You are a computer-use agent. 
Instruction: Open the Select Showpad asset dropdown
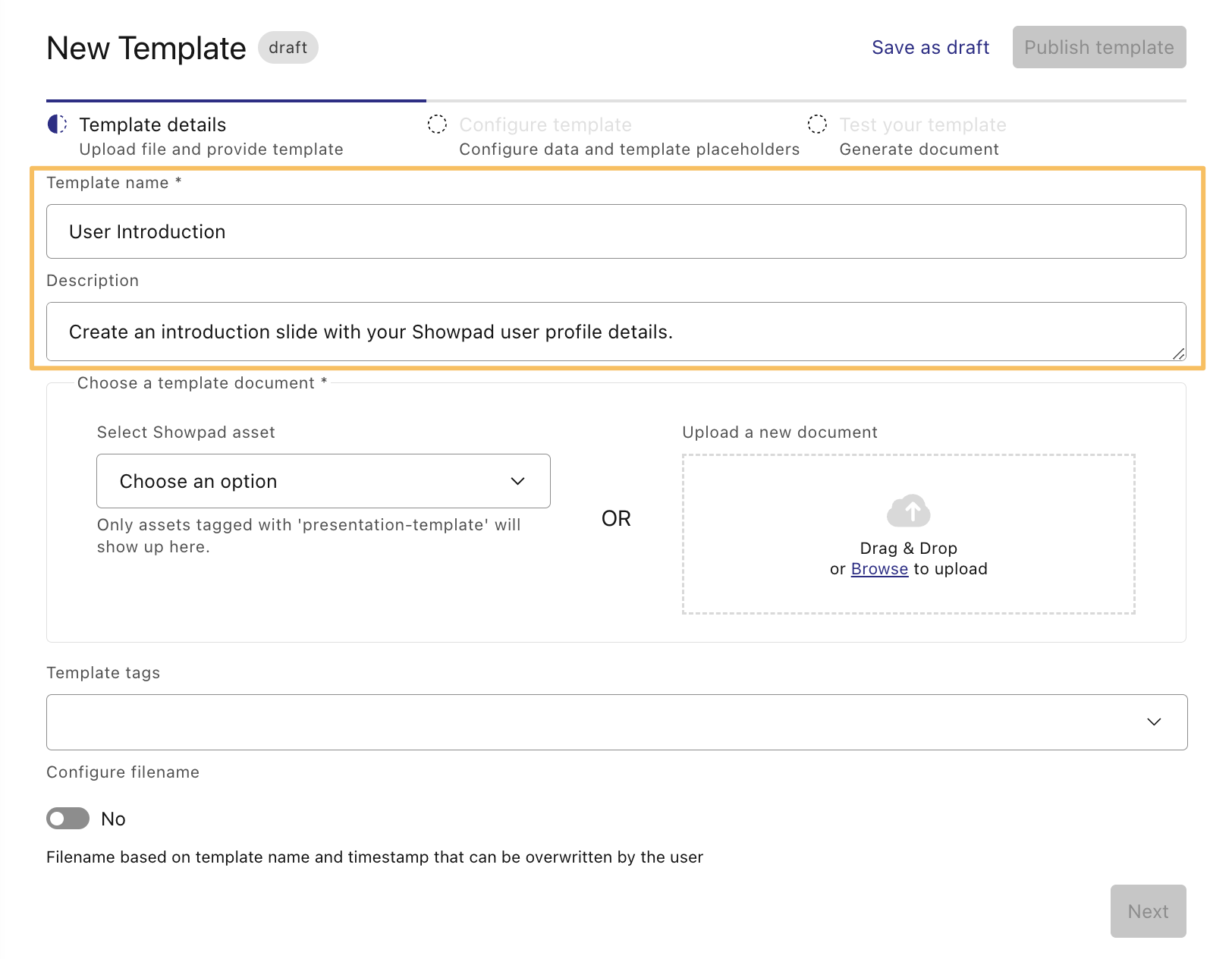click(323, 481)
